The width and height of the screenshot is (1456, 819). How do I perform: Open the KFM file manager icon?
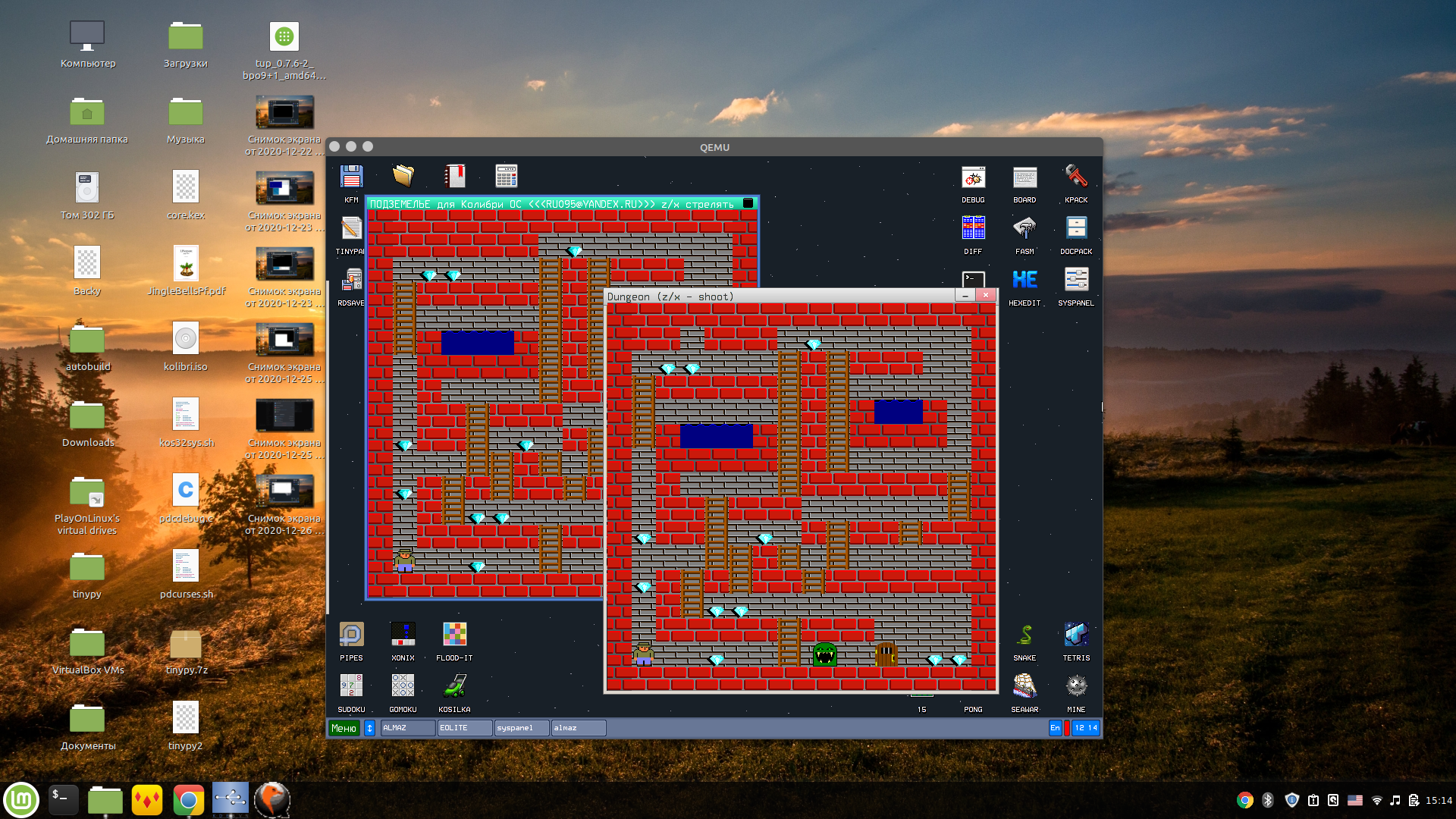pos(351,177)
